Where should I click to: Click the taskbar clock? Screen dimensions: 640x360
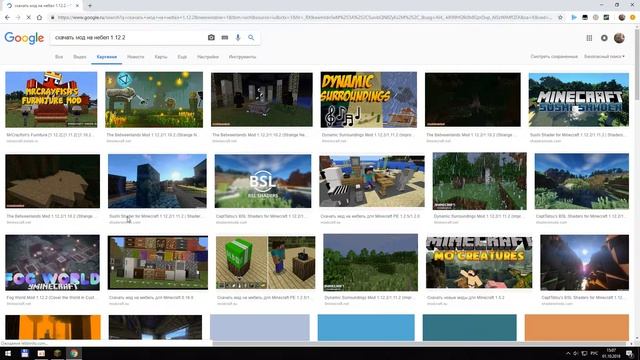[x=611, y=353]
